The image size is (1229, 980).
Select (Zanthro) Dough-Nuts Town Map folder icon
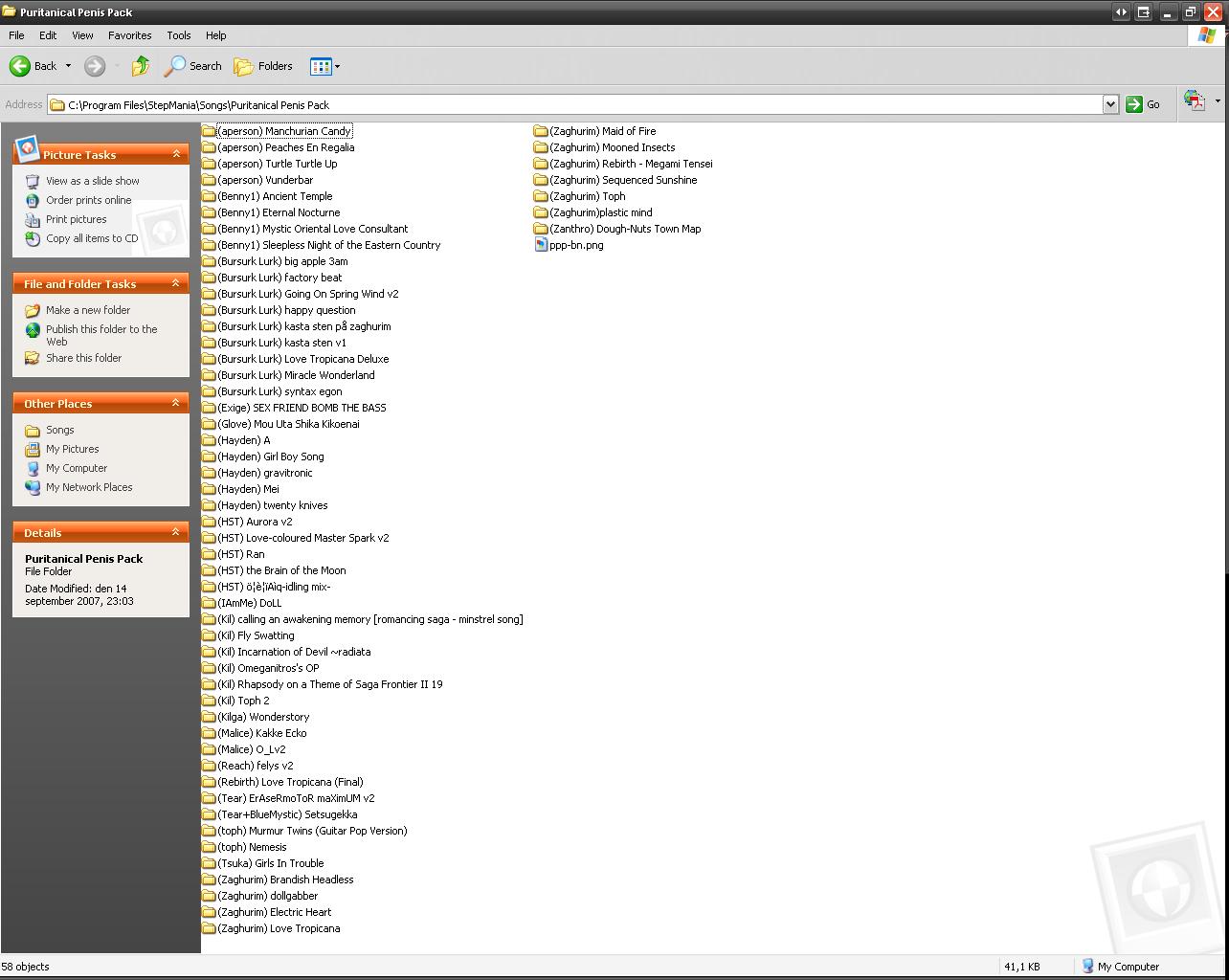[x=541, y=229]
